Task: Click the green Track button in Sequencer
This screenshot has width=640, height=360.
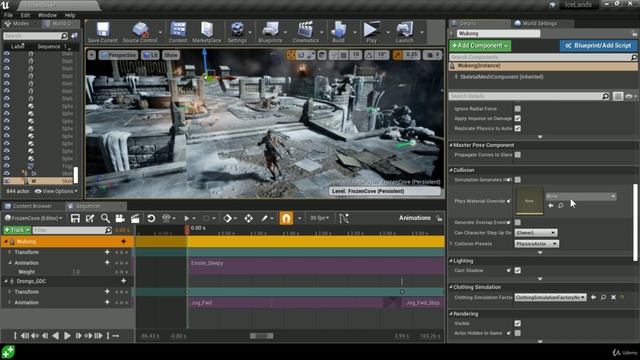Action: [x=17, y=230]
